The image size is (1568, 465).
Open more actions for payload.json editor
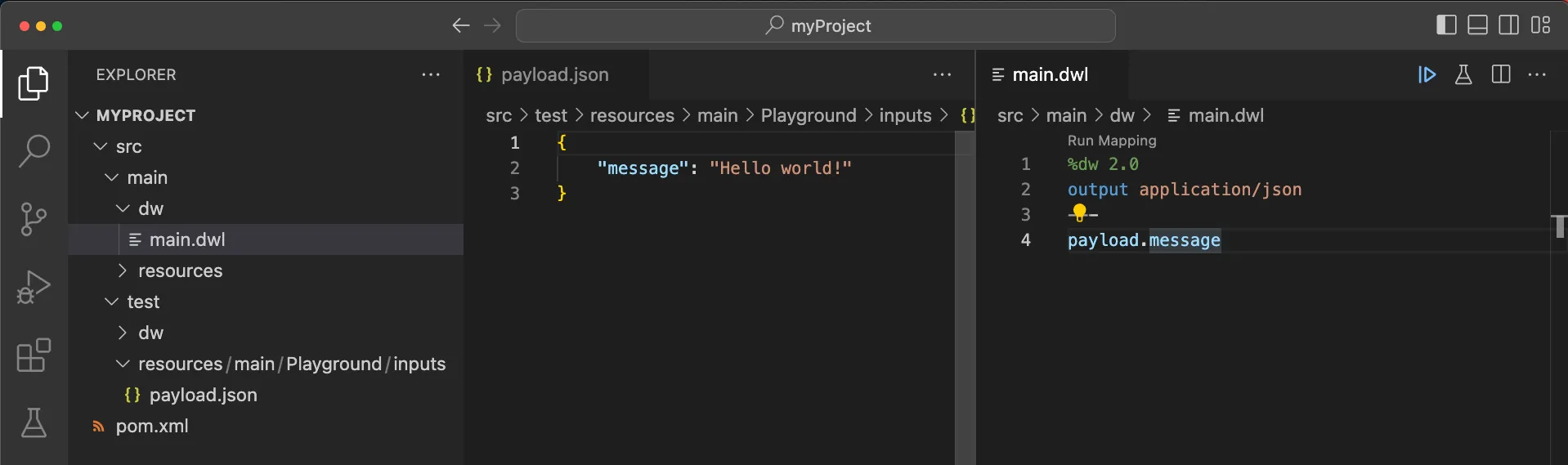[942, 74]
